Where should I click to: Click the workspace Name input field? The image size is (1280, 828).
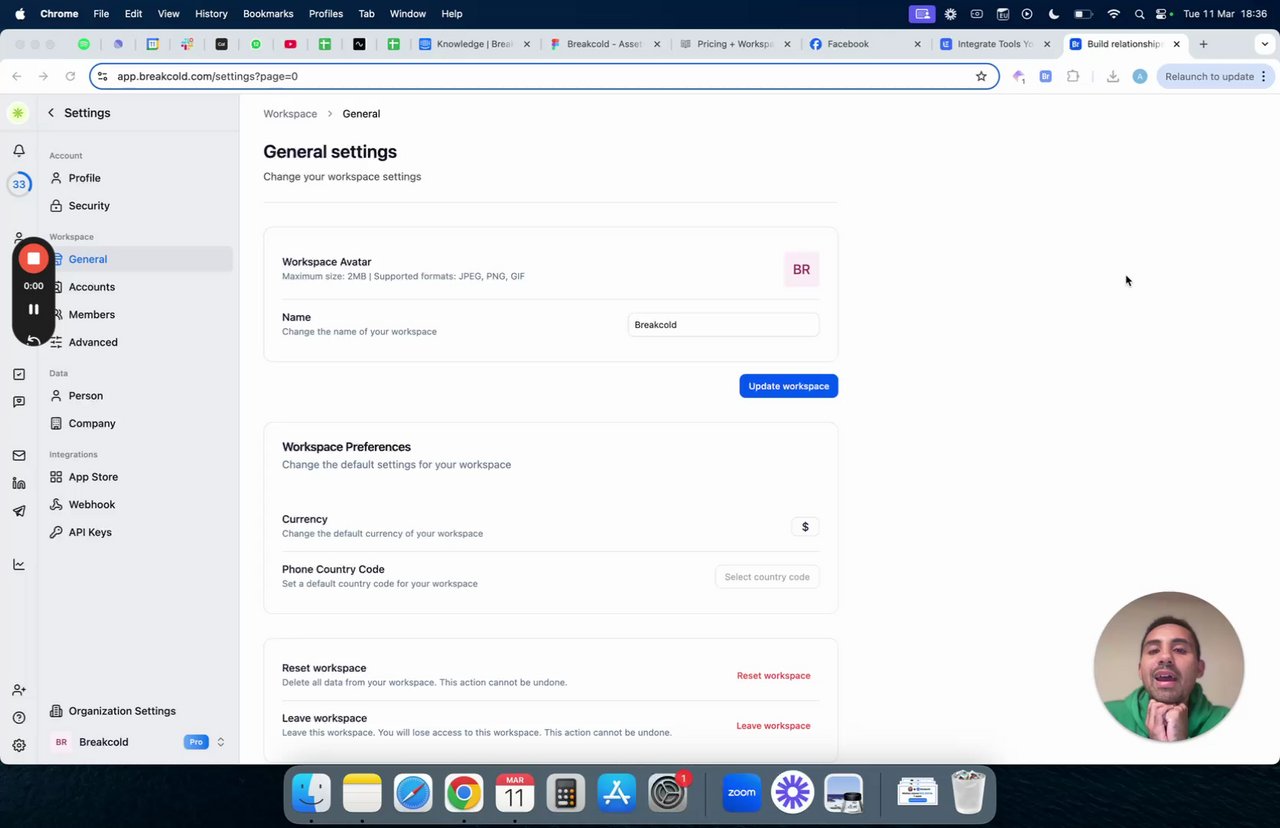[723, 325]
